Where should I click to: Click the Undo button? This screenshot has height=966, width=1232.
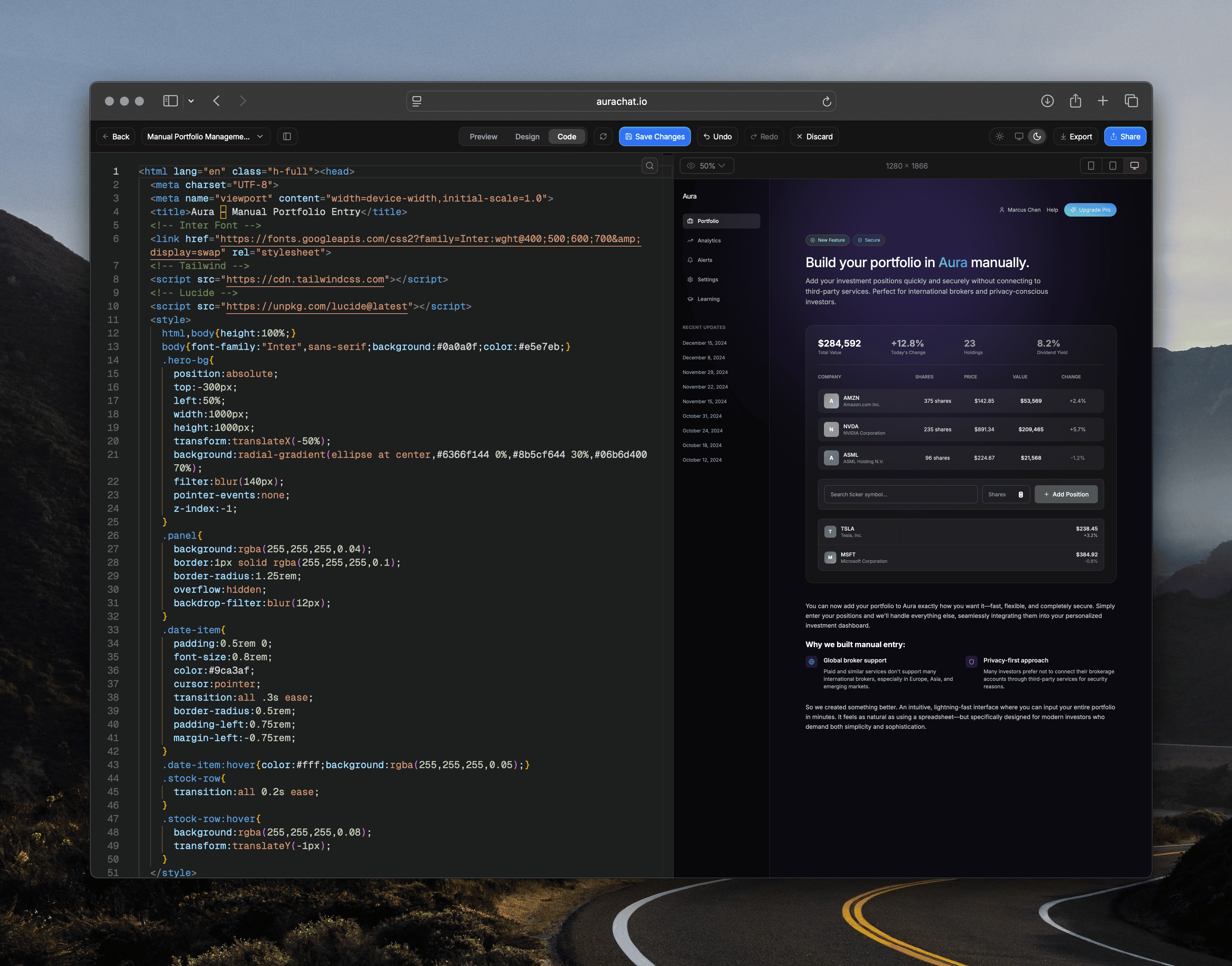tap(718, 136)
